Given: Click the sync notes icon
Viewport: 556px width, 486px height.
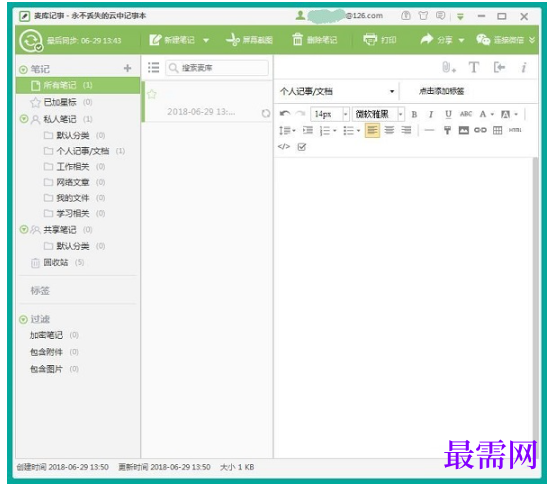Looking at the screenshot, I should (31, 41).
